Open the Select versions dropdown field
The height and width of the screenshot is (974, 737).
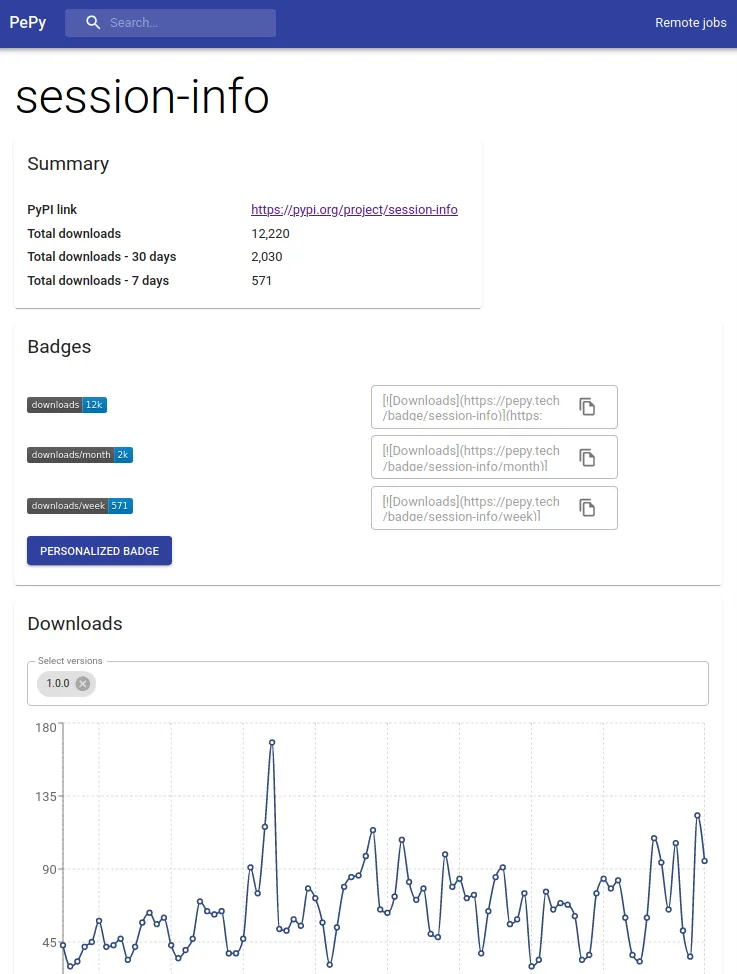click(400, 684)
